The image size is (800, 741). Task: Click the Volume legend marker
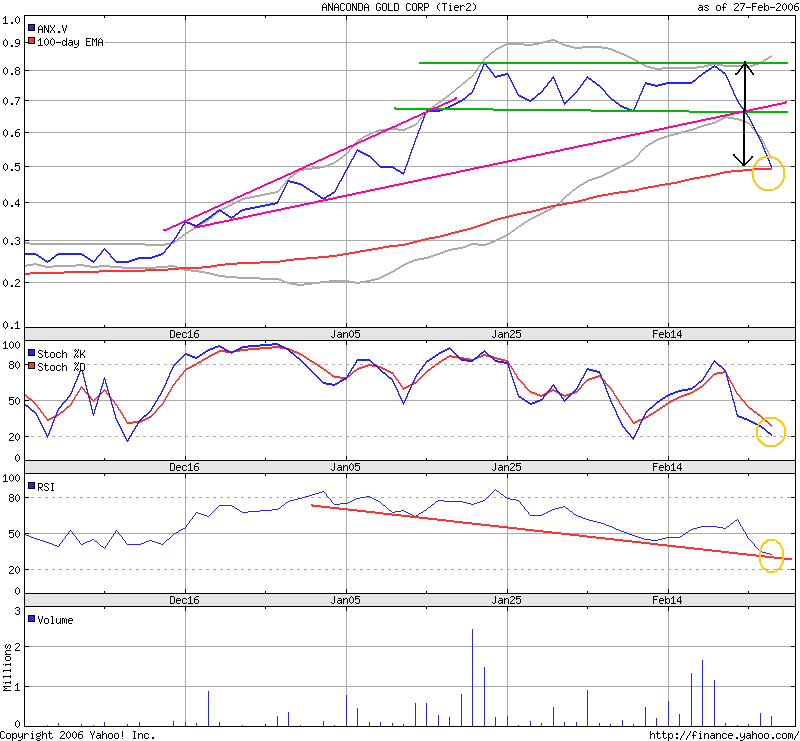point(33,620)
